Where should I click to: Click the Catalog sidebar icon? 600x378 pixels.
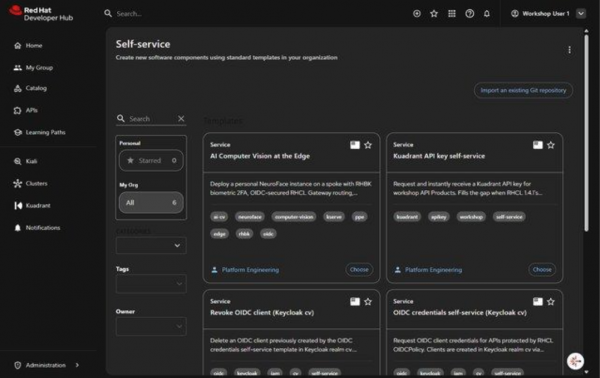(x=18, y=88)
